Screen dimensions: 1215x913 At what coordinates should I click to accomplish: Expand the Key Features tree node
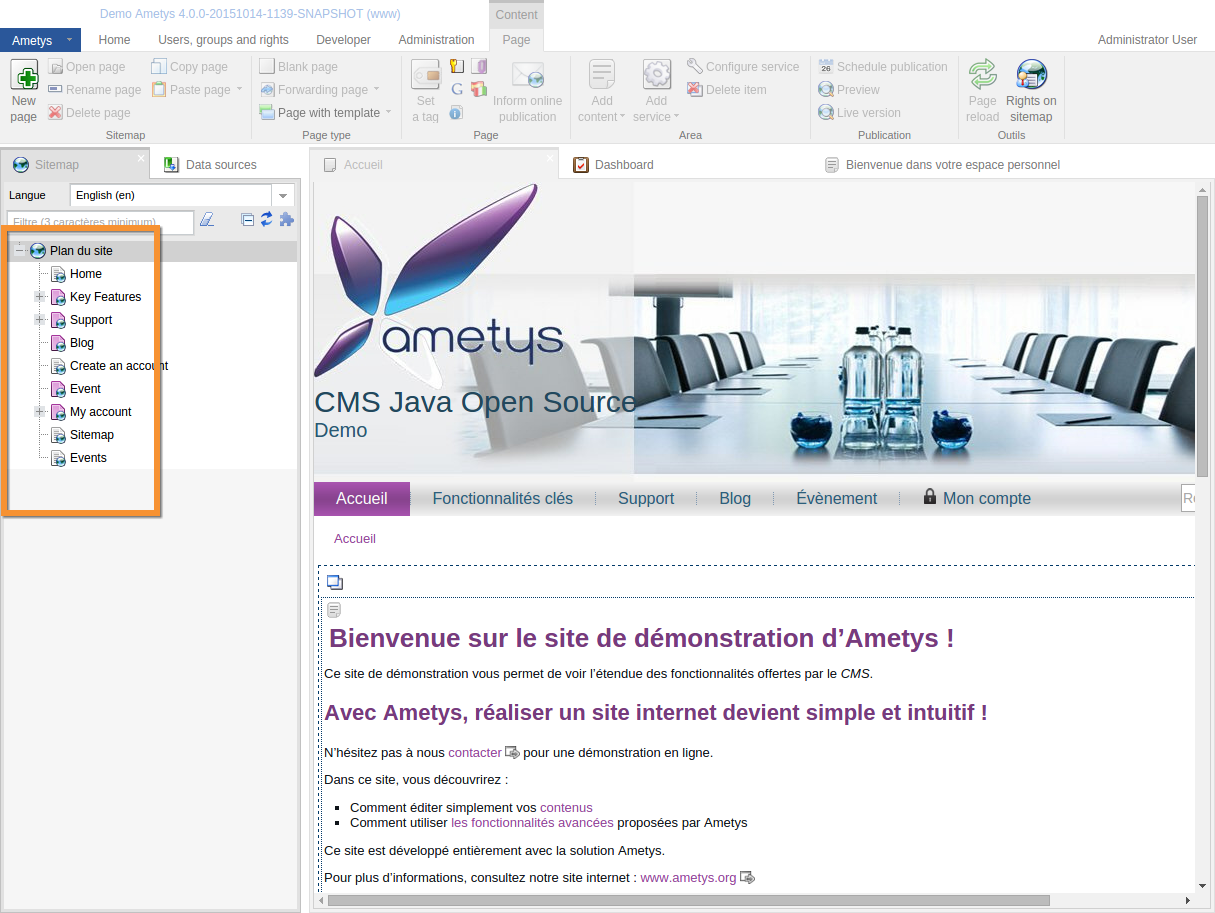[x=40, y=297]
